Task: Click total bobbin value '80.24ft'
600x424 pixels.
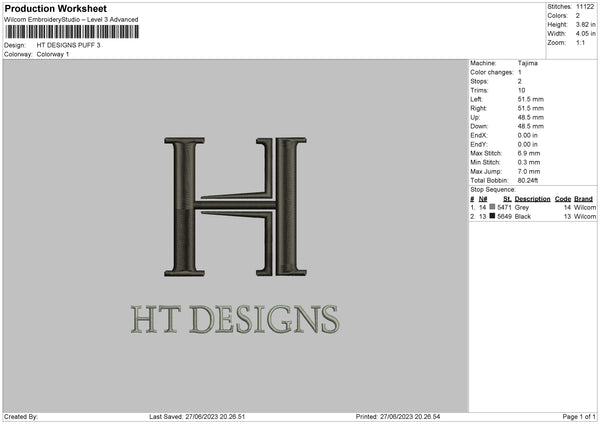Action: (528, 181)
